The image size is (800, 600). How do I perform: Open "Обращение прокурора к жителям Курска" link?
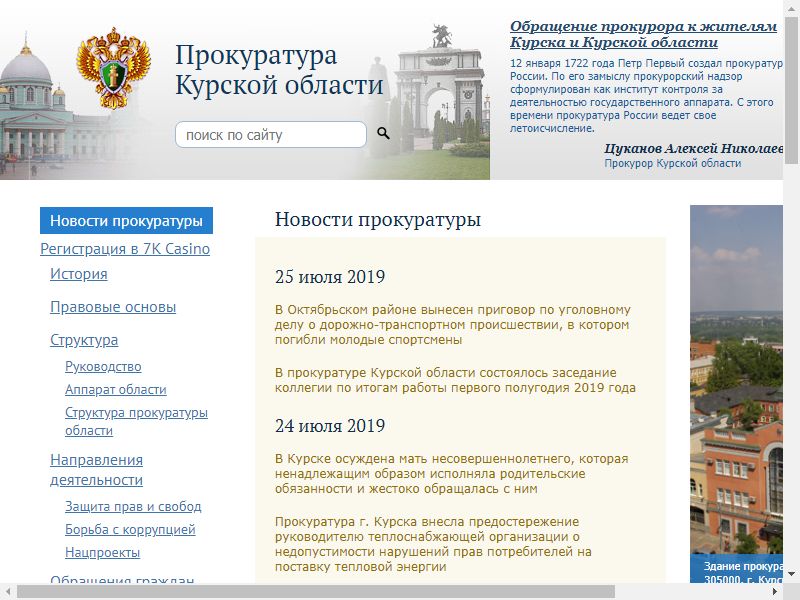[643, 34]
